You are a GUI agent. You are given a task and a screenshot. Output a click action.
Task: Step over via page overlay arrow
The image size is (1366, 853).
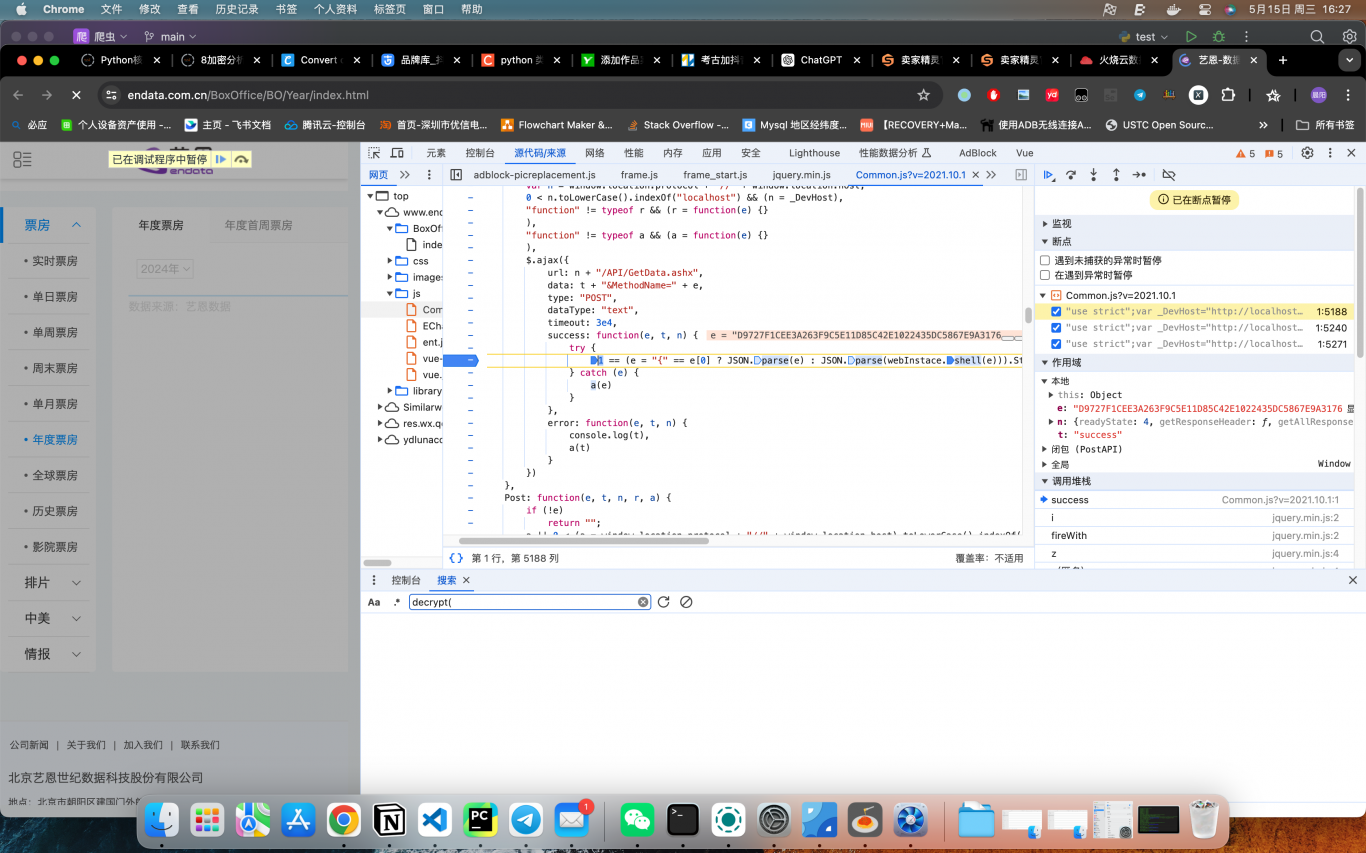(x=241, y=159)
